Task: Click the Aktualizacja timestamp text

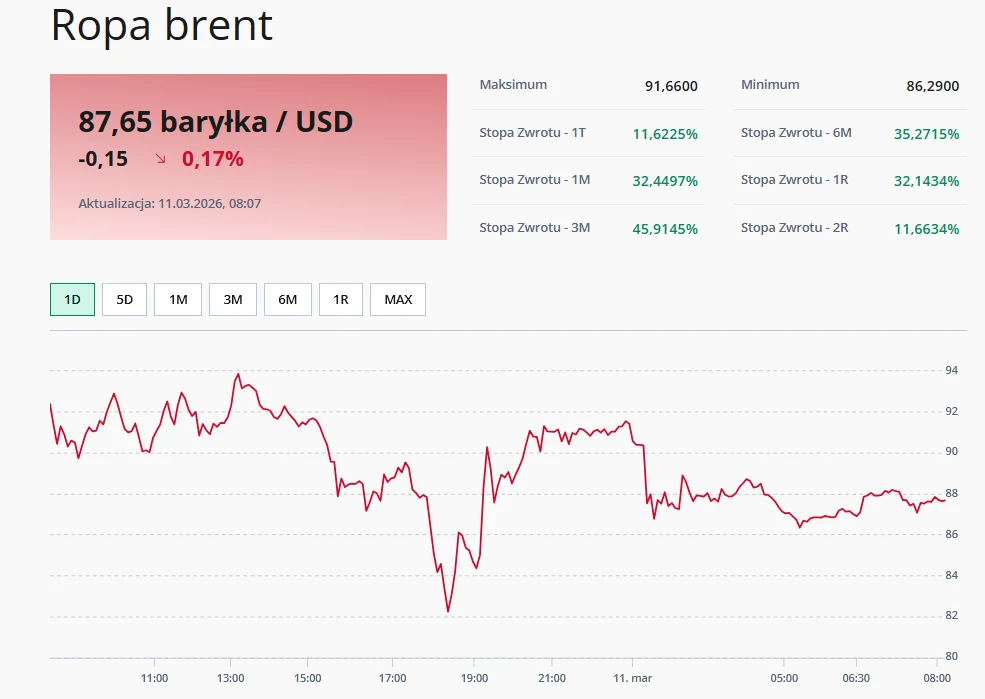Action: 170,203
